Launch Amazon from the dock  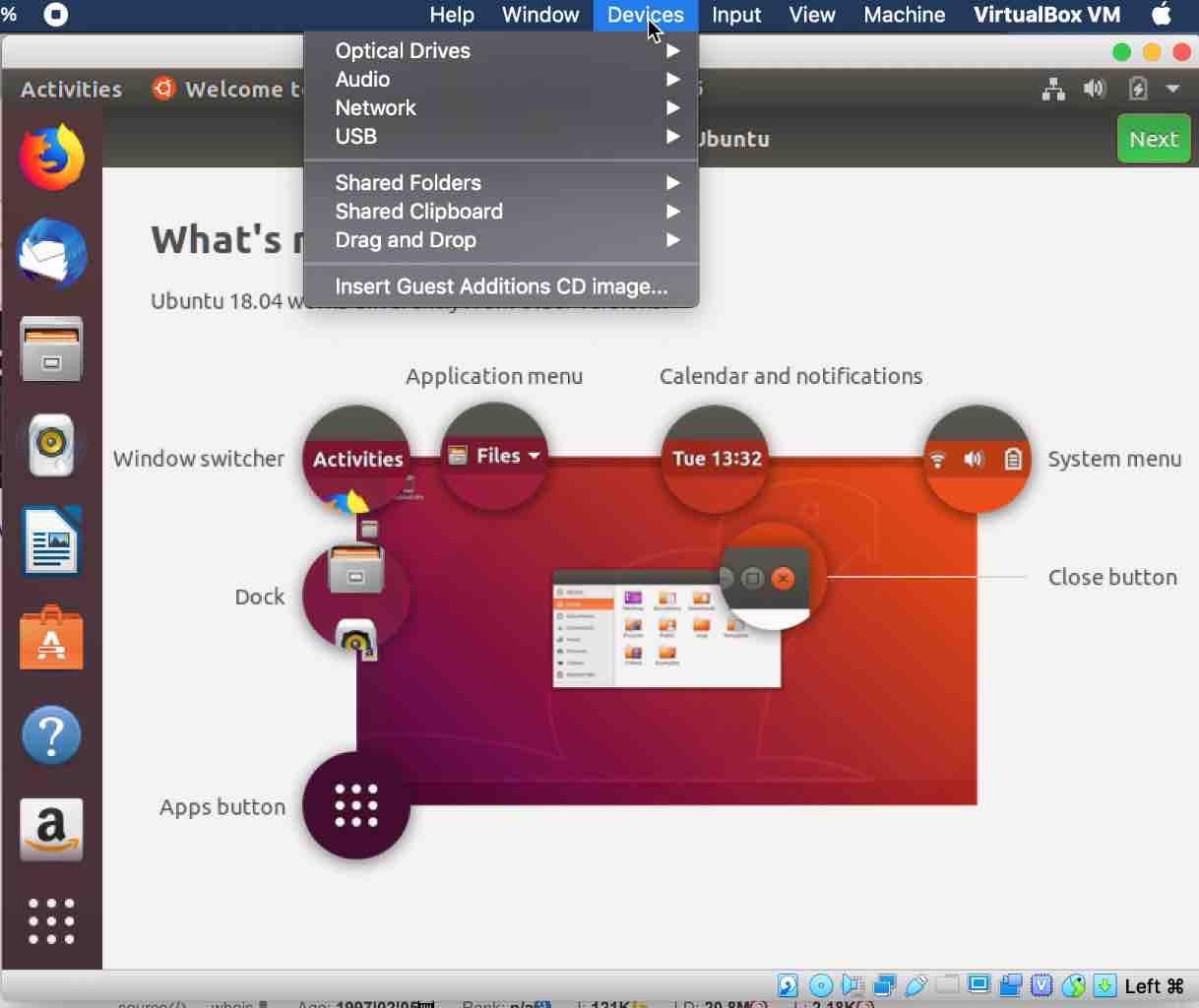51,830
